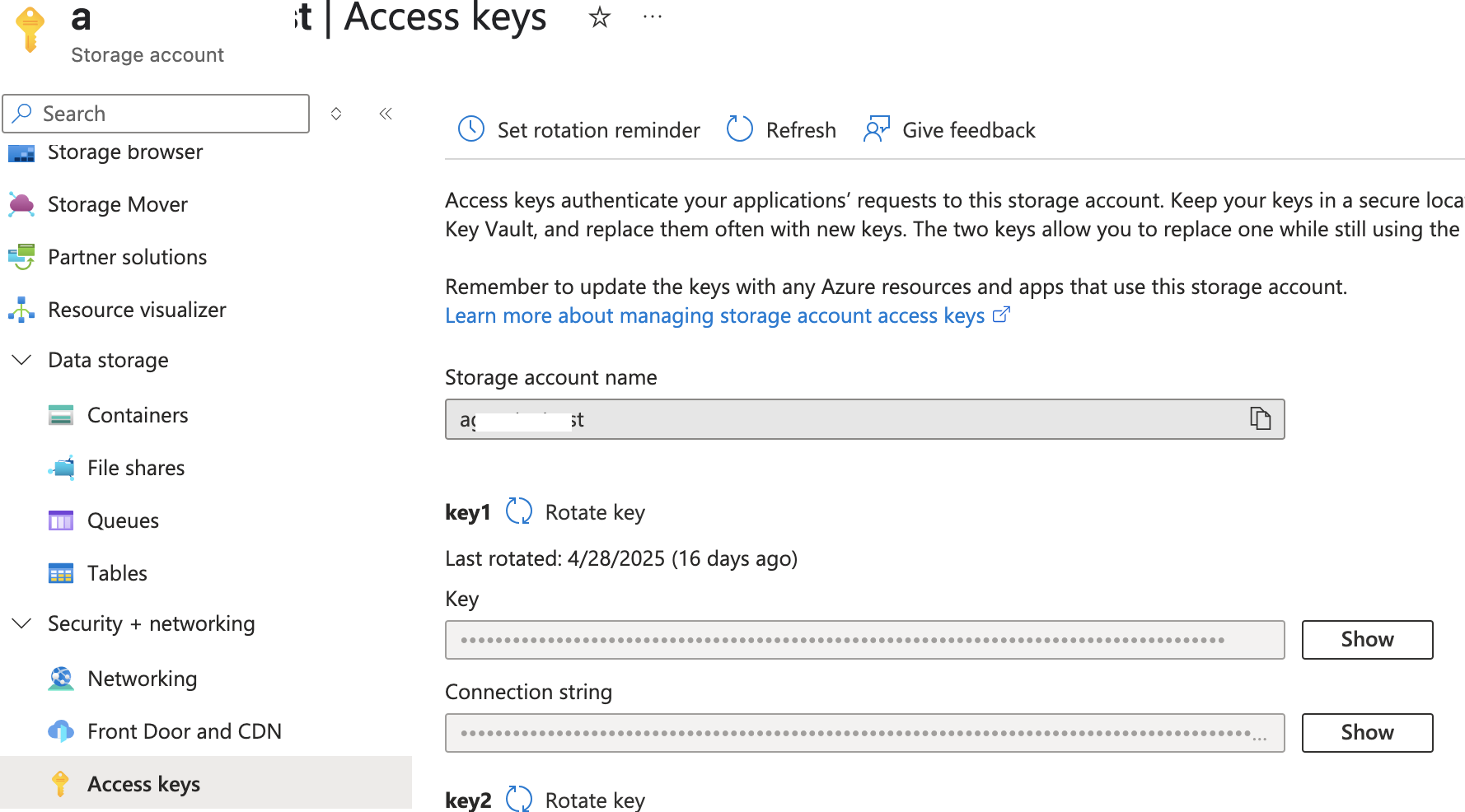Click Rotate key for key2
1465x812 pixels.
point(595,800)
